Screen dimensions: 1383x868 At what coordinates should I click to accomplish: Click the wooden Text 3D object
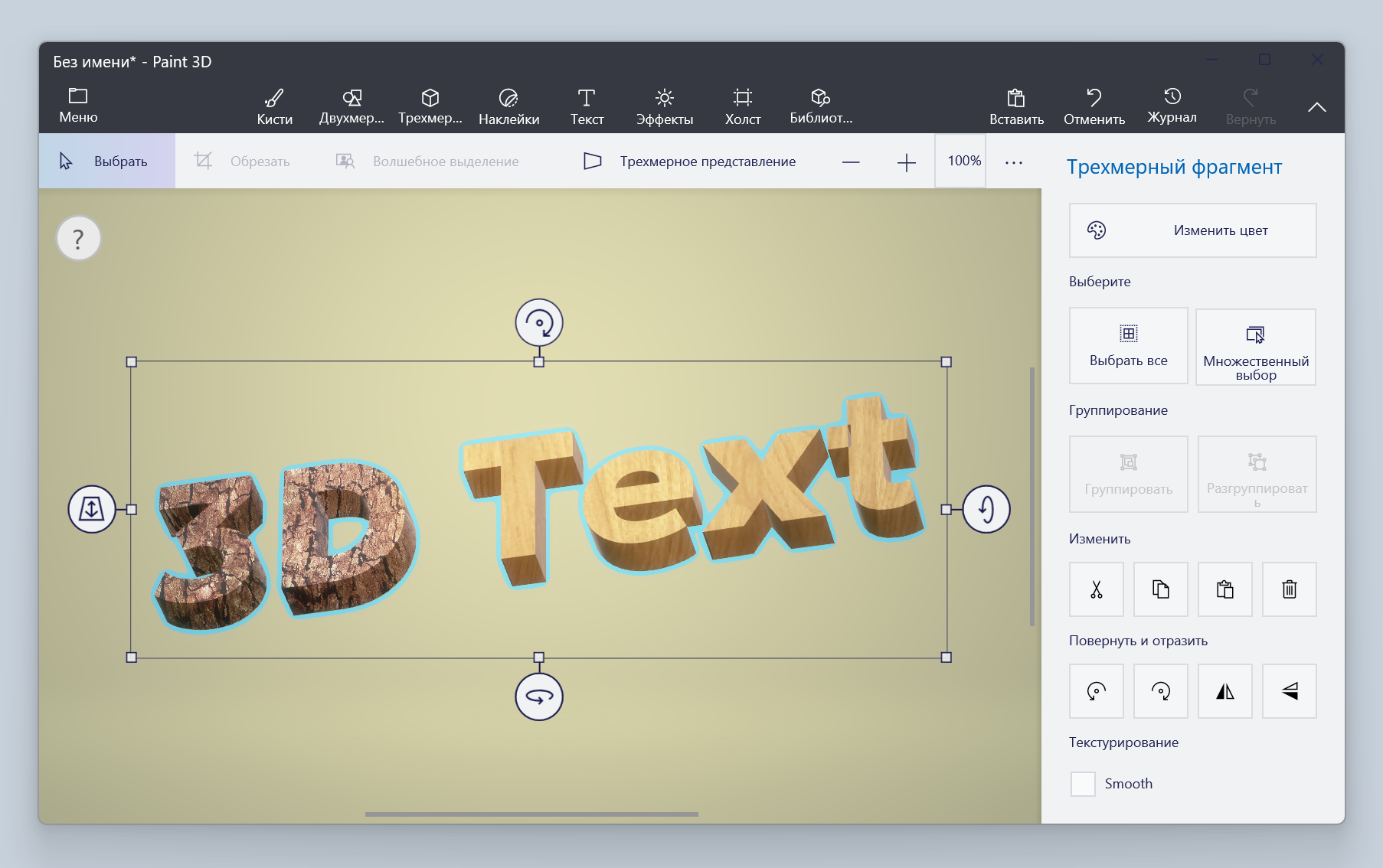tap(693, 490)
